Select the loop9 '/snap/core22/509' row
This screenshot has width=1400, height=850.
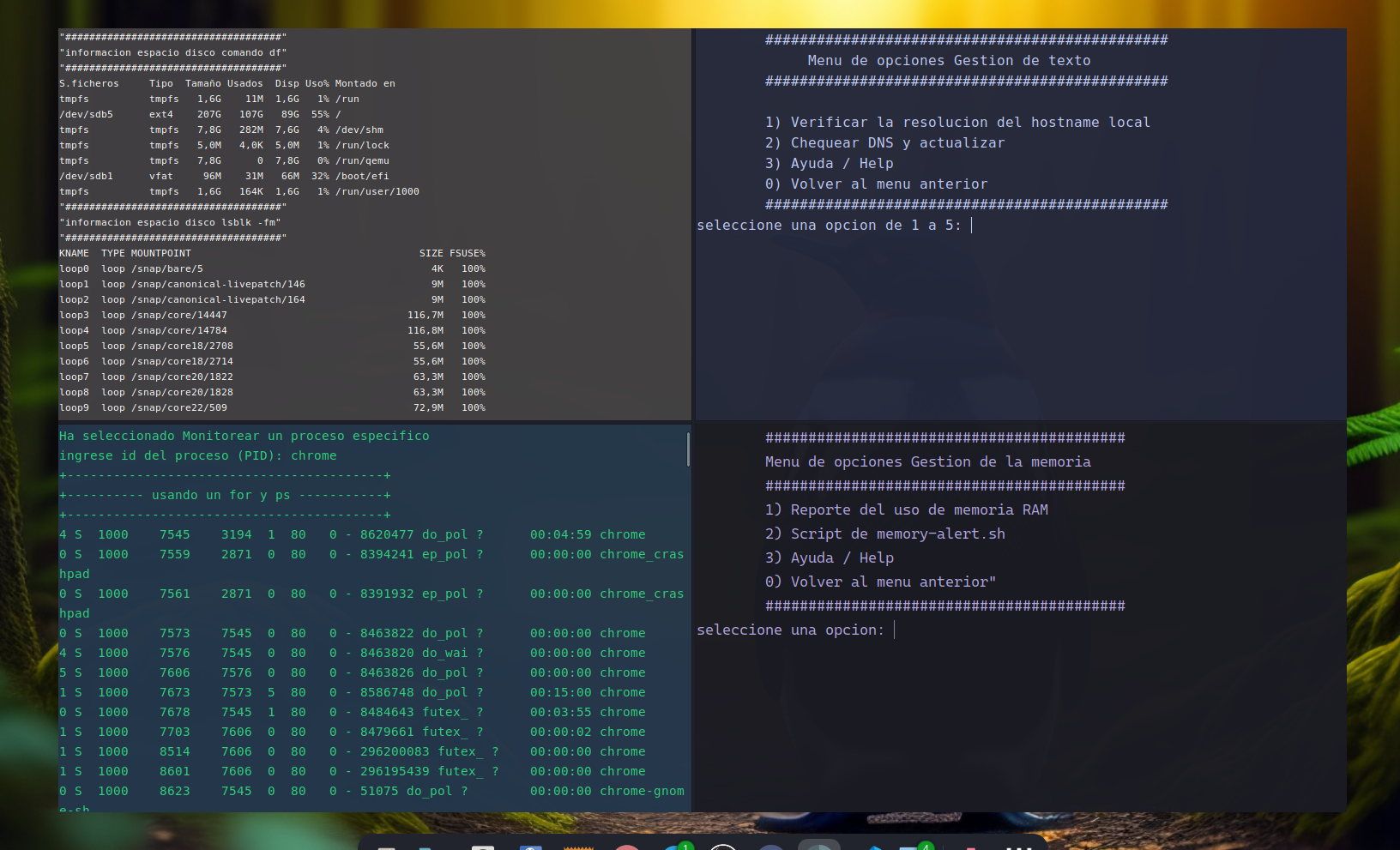tap(272, 408)
